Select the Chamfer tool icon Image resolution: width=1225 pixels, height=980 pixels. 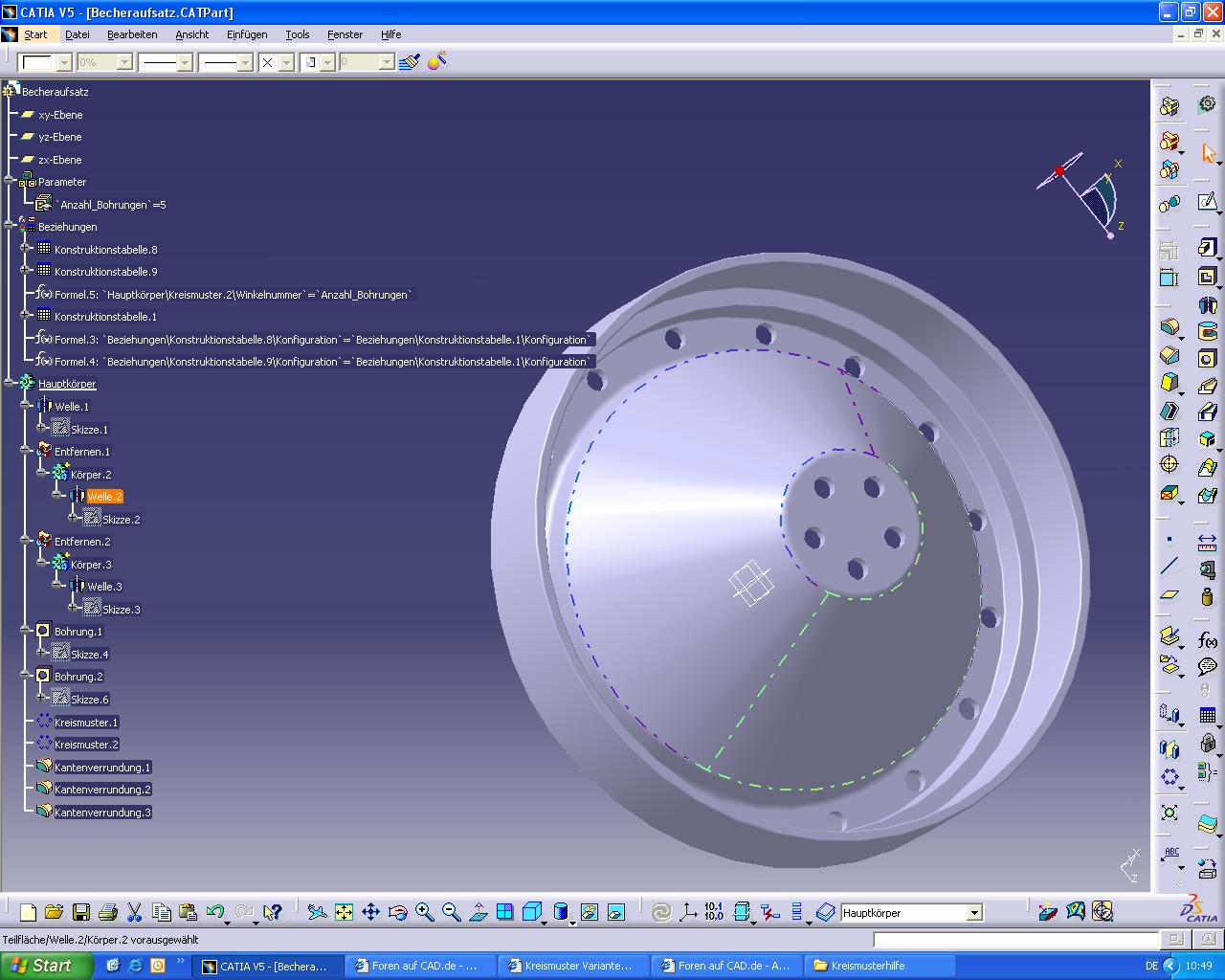tap(1169, 354)
